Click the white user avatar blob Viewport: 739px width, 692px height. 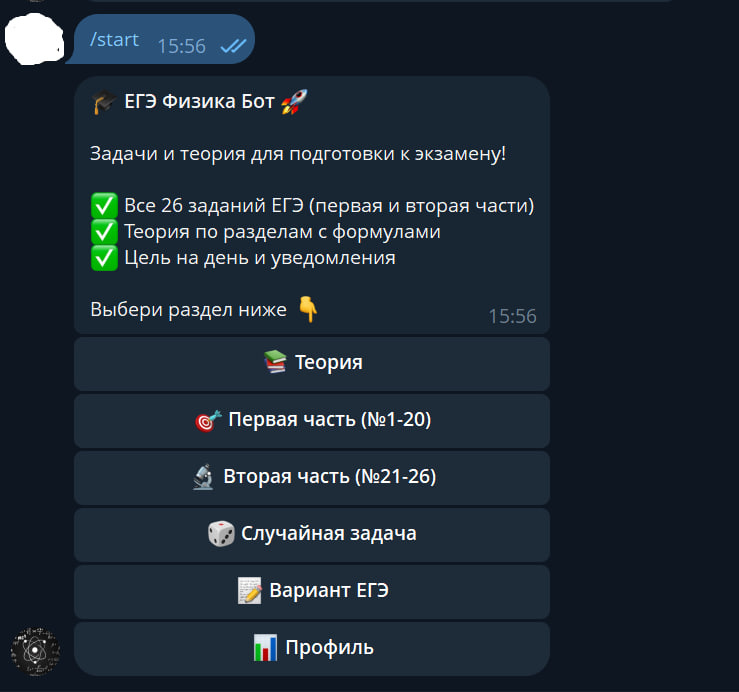(x=34, y=39)
